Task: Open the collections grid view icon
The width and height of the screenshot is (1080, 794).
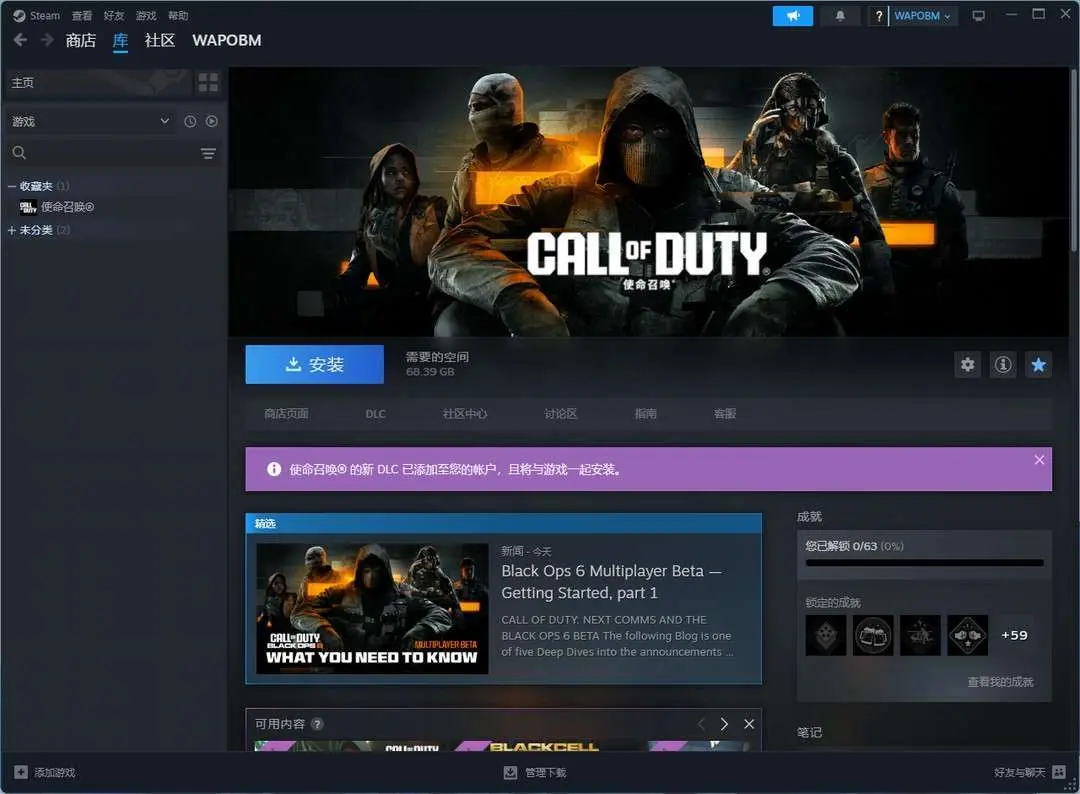Action: click(x=208, y=83)
